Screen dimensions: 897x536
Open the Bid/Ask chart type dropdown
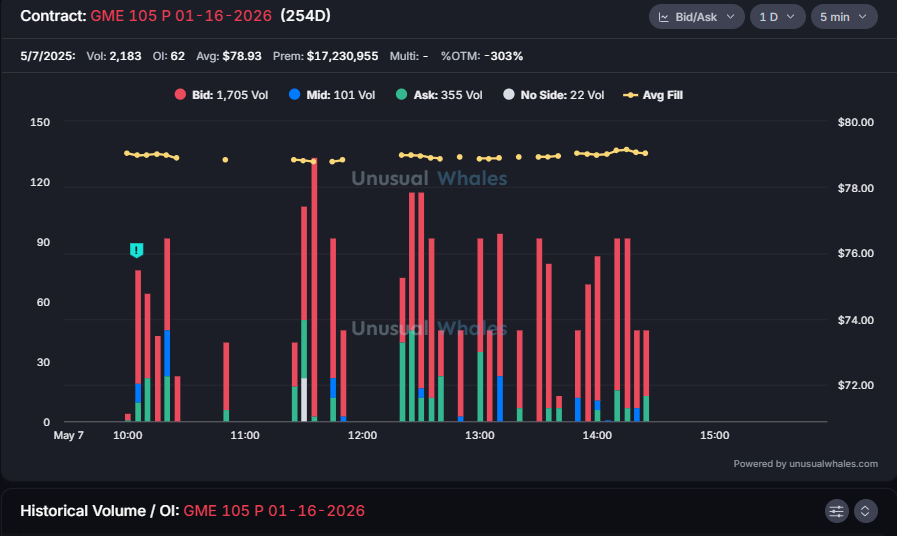click(x=696, y=17)
